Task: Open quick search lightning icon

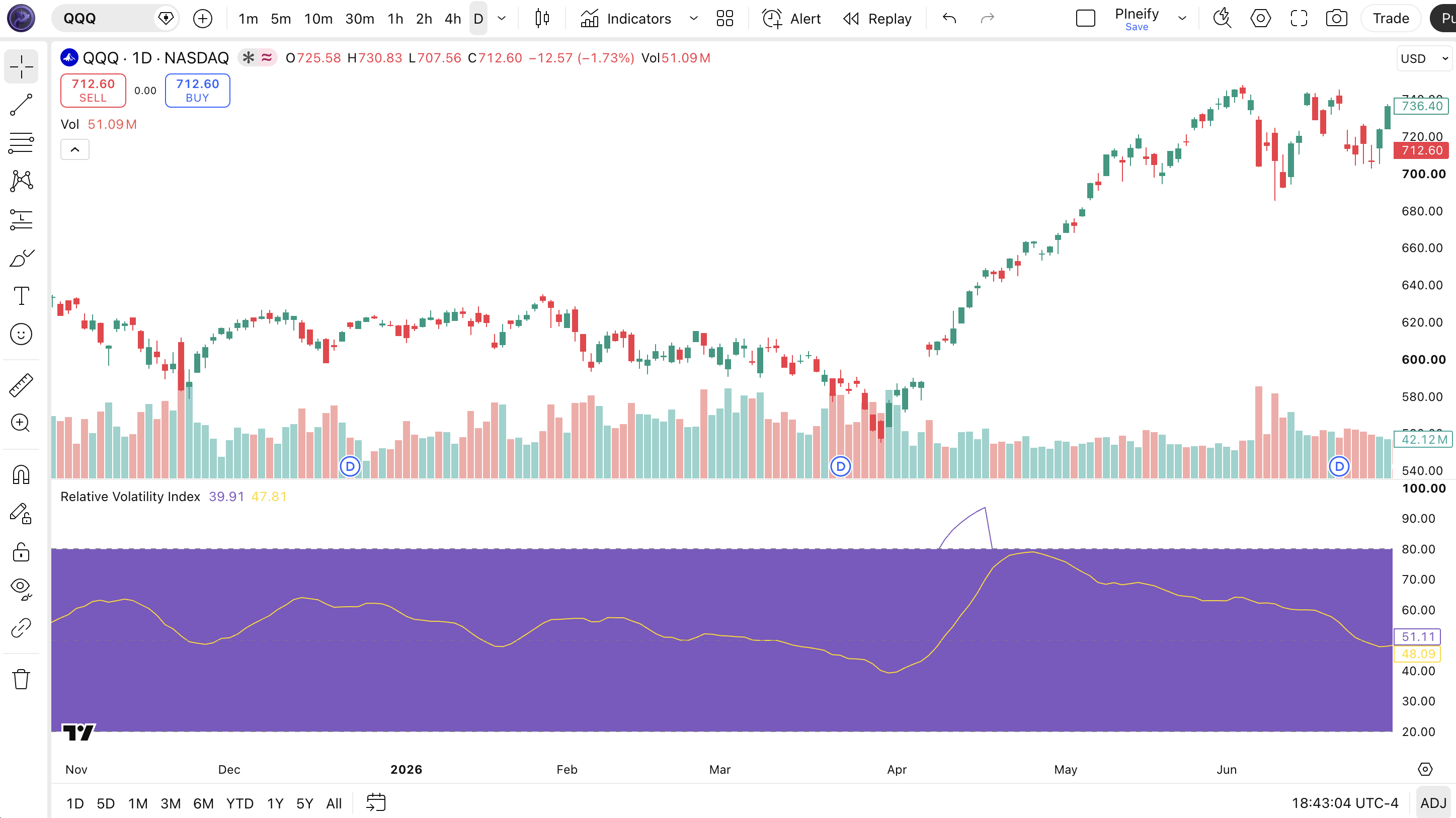Action: [x=1223, y=19]
